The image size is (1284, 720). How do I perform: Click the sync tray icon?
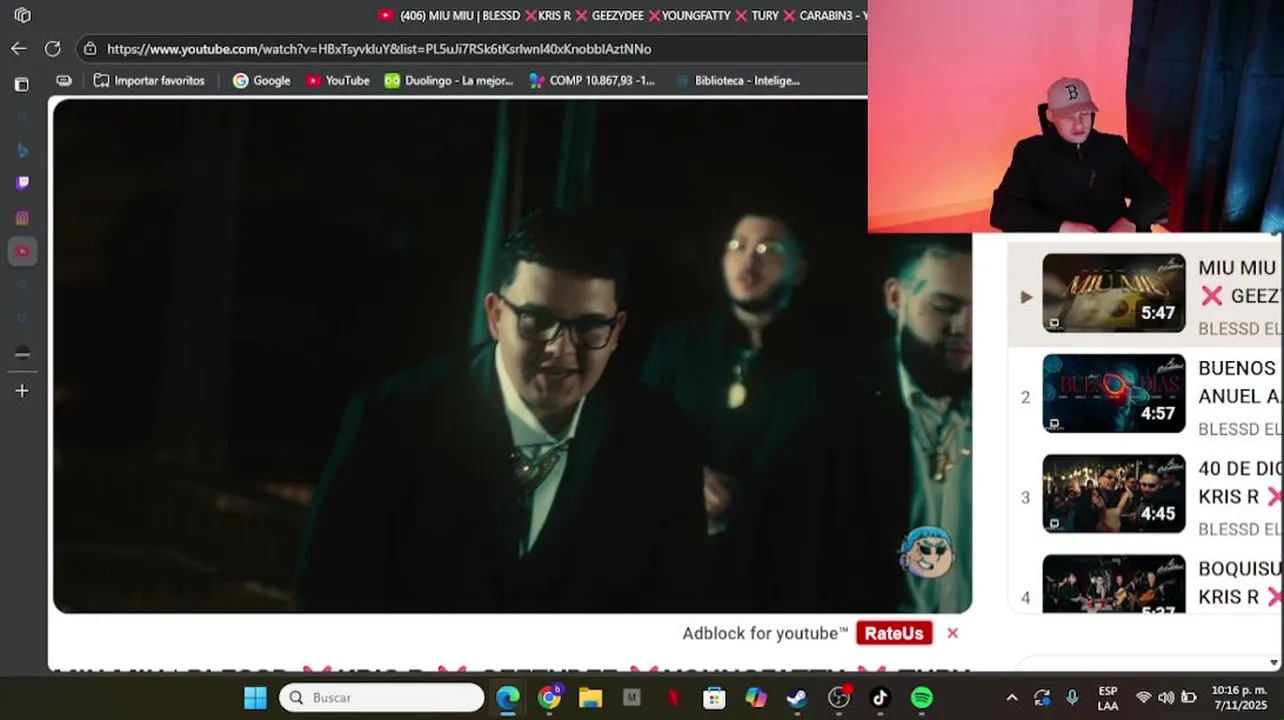click(1042, 697)
